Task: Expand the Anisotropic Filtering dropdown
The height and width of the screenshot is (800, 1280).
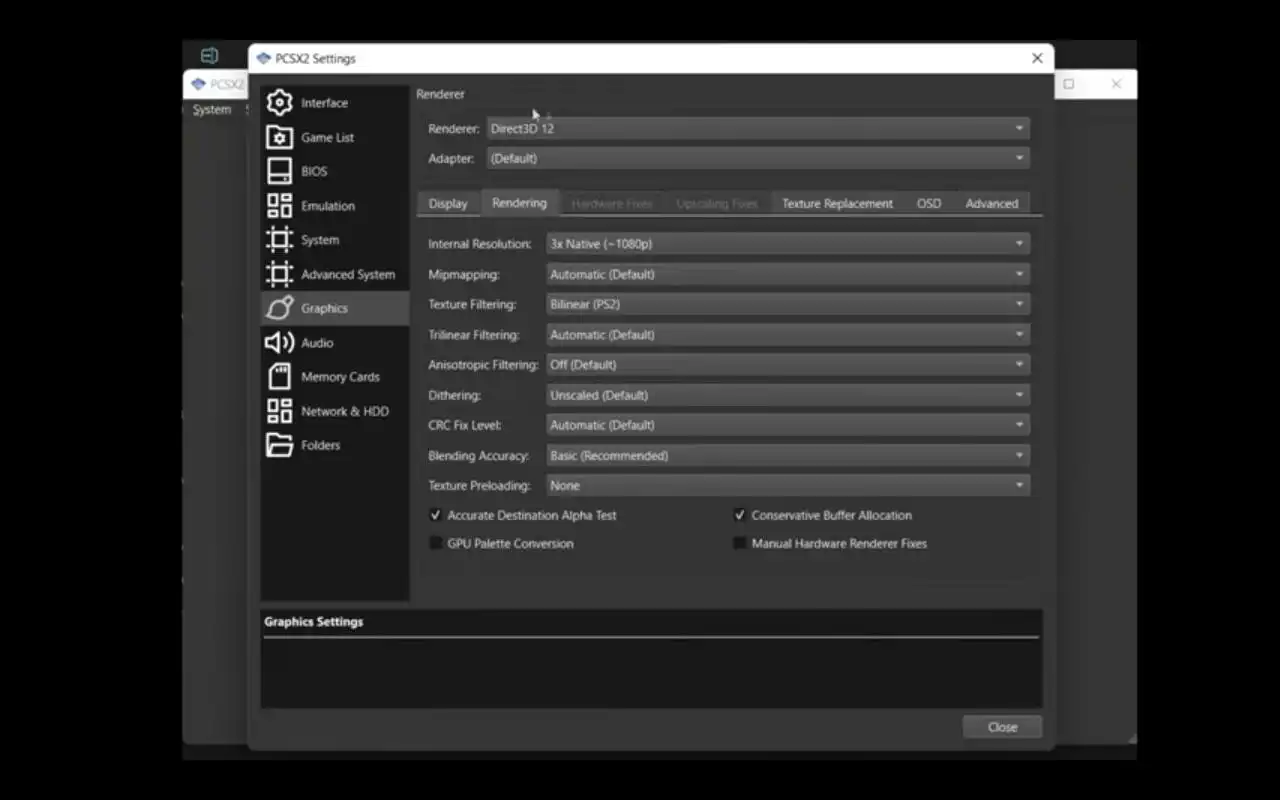Action: 788,364
